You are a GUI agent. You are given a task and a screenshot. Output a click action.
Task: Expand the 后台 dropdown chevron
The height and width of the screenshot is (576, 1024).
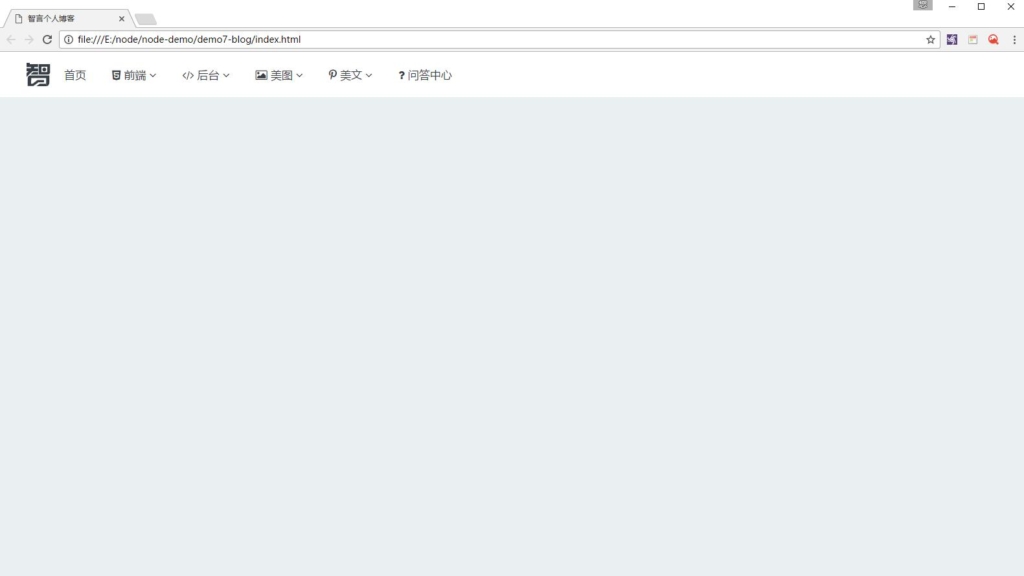click(226, 76)
